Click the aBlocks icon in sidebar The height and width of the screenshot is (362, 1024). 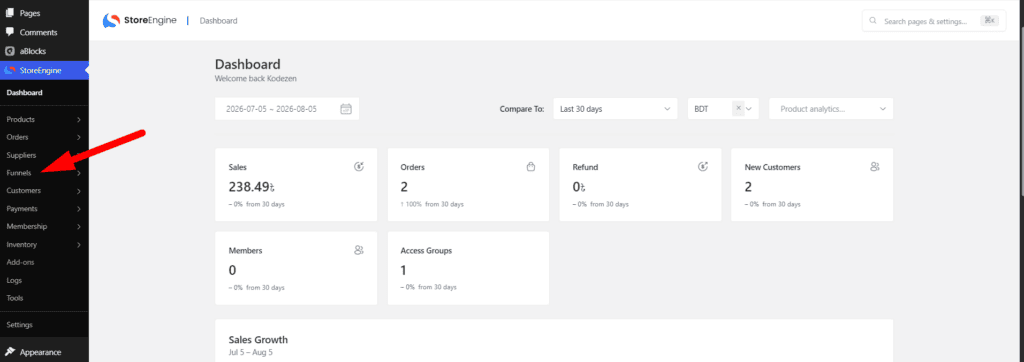[10, 51]
